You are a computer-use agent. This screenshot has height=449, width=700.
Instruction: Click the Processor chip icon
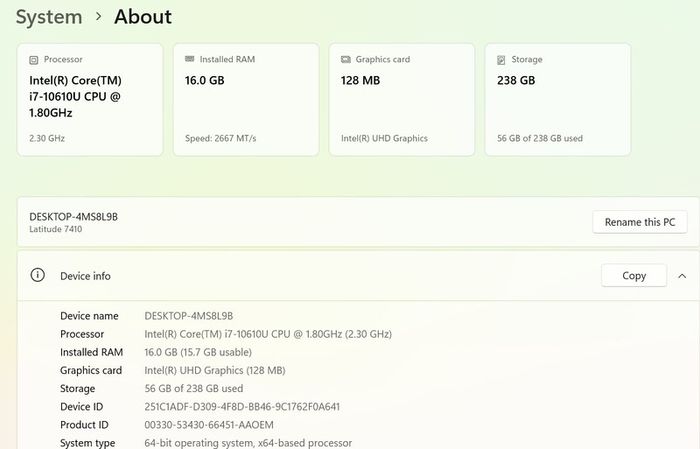tap(33, 60)
